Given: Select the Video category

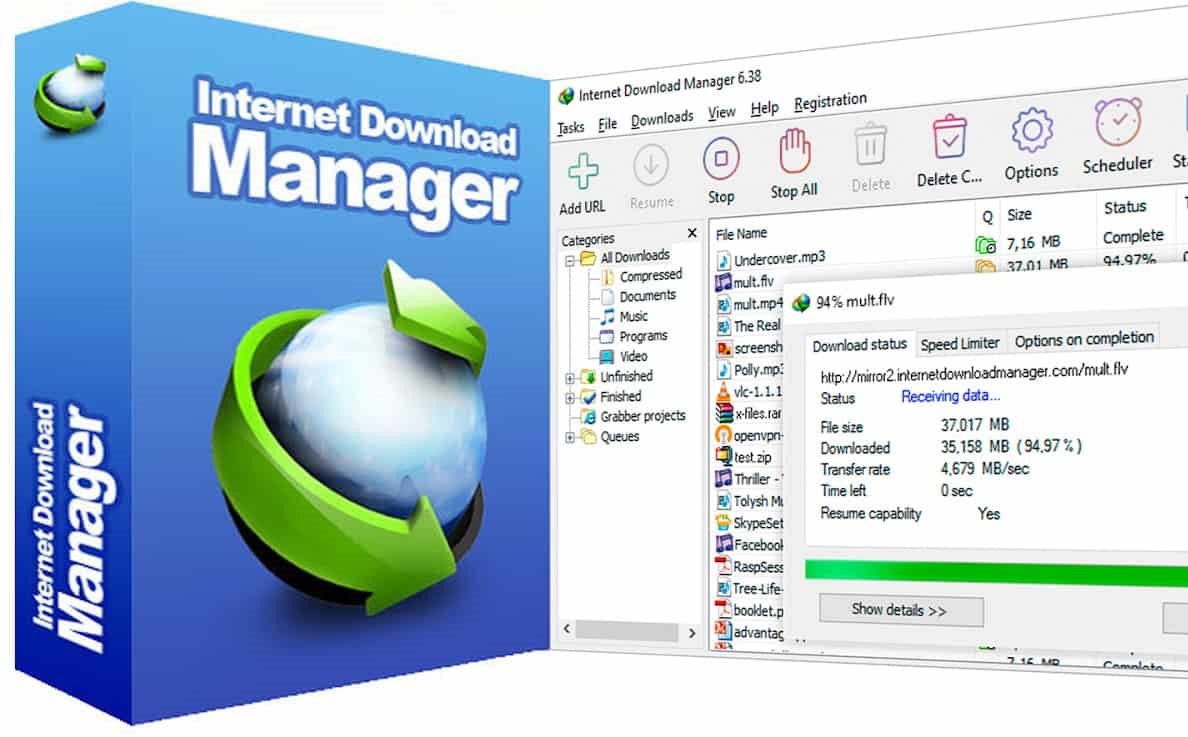Looking at the screenshot, I should pyautogui.click(x=633, y=356).
